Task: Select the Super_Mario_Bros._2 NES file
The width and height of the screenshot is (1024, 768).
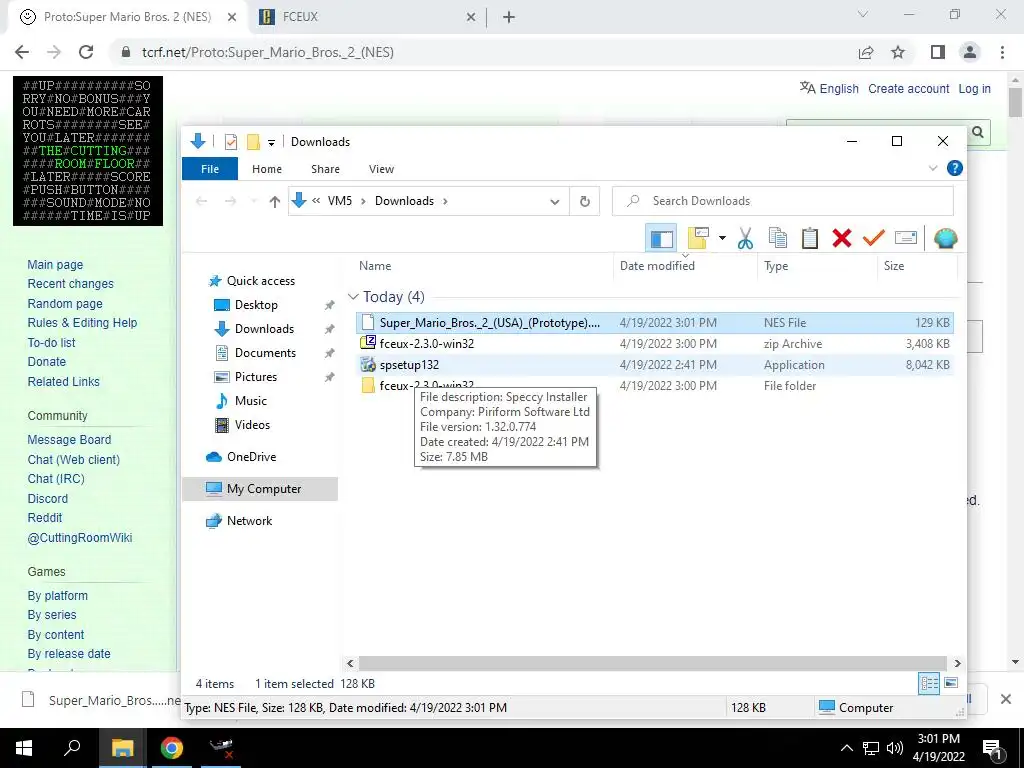Action: [655, 323]
